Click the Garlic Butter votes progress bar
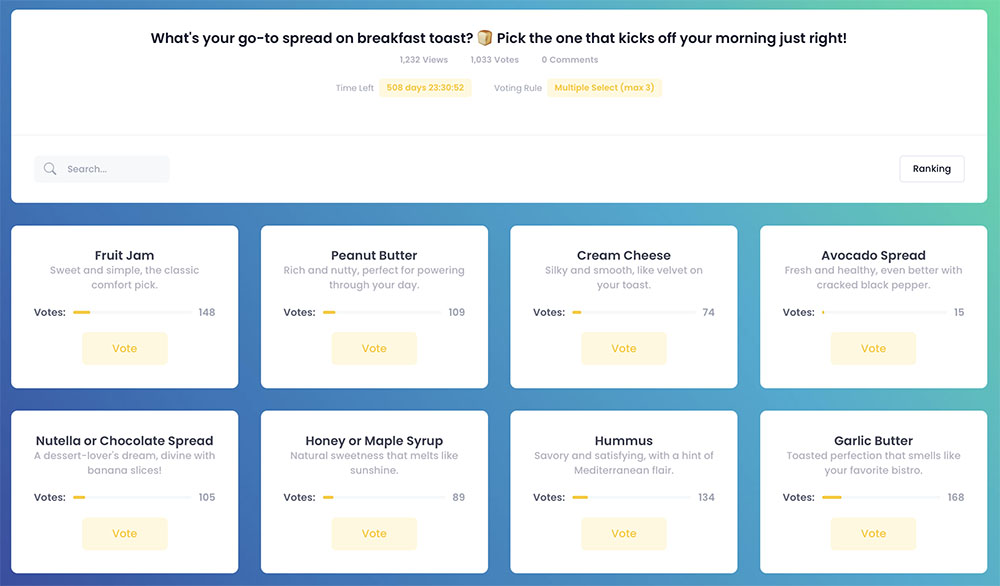The image size is (1000, 586). pos(881,498)
